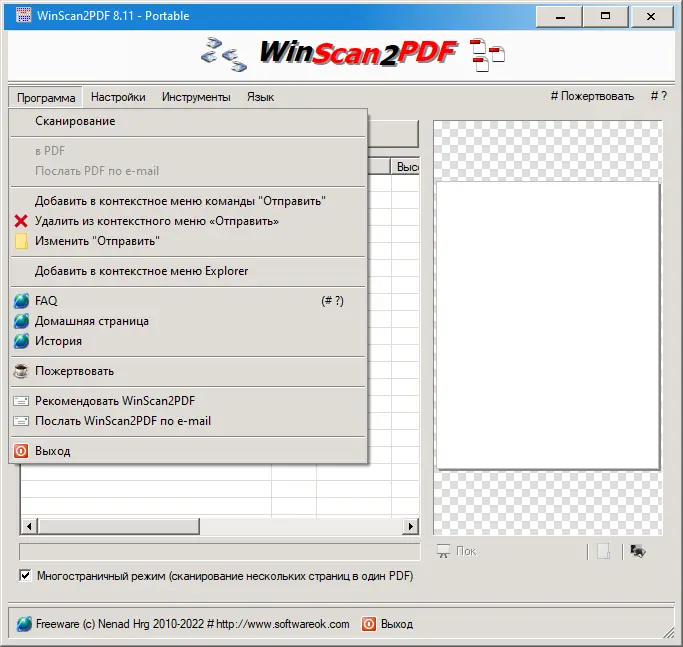Click the globe icon beside FAQ
Image resolution: width=683 pixels, height=647 pixels.
pyautogui.click(x=21, y=301)
